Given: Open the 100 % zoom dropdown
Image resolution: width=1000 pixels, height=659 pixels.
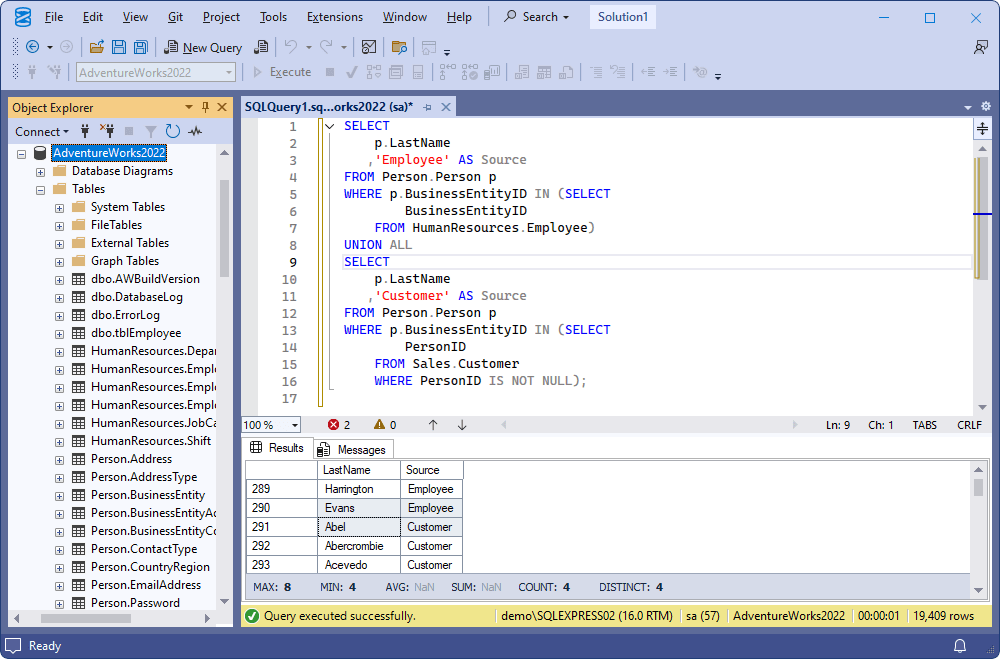Looking at the screenshot, I should [295, 425].
